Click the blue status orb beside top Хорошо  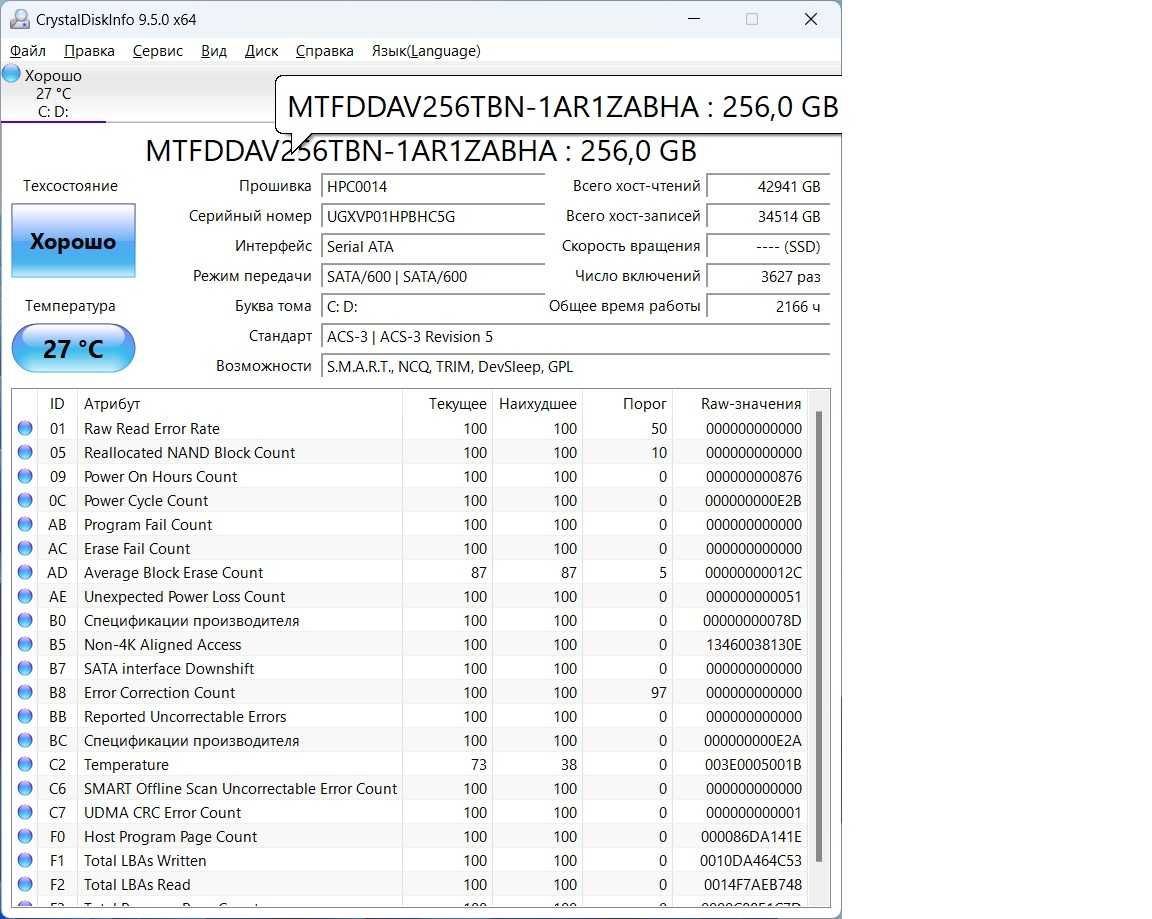click(x=12, y=73)
